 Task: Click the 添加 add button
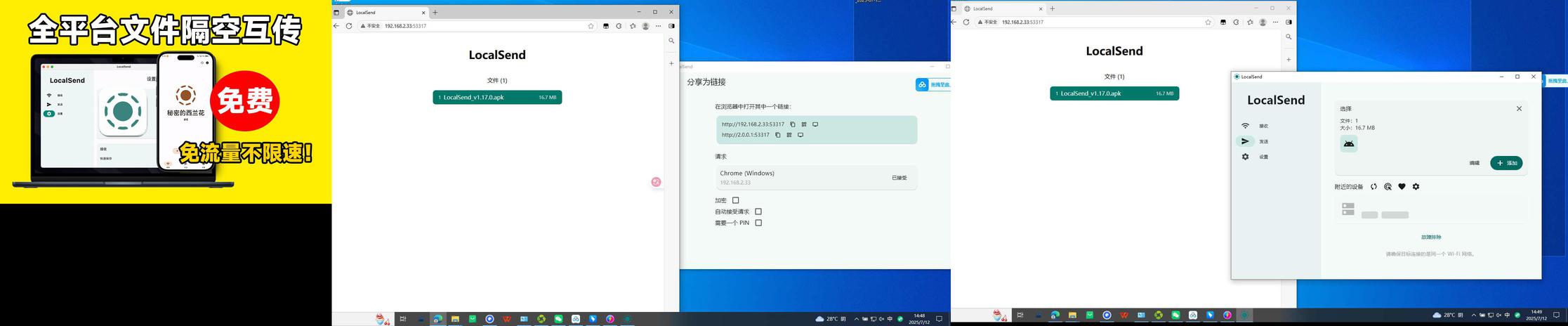[x=1506, y=163]
